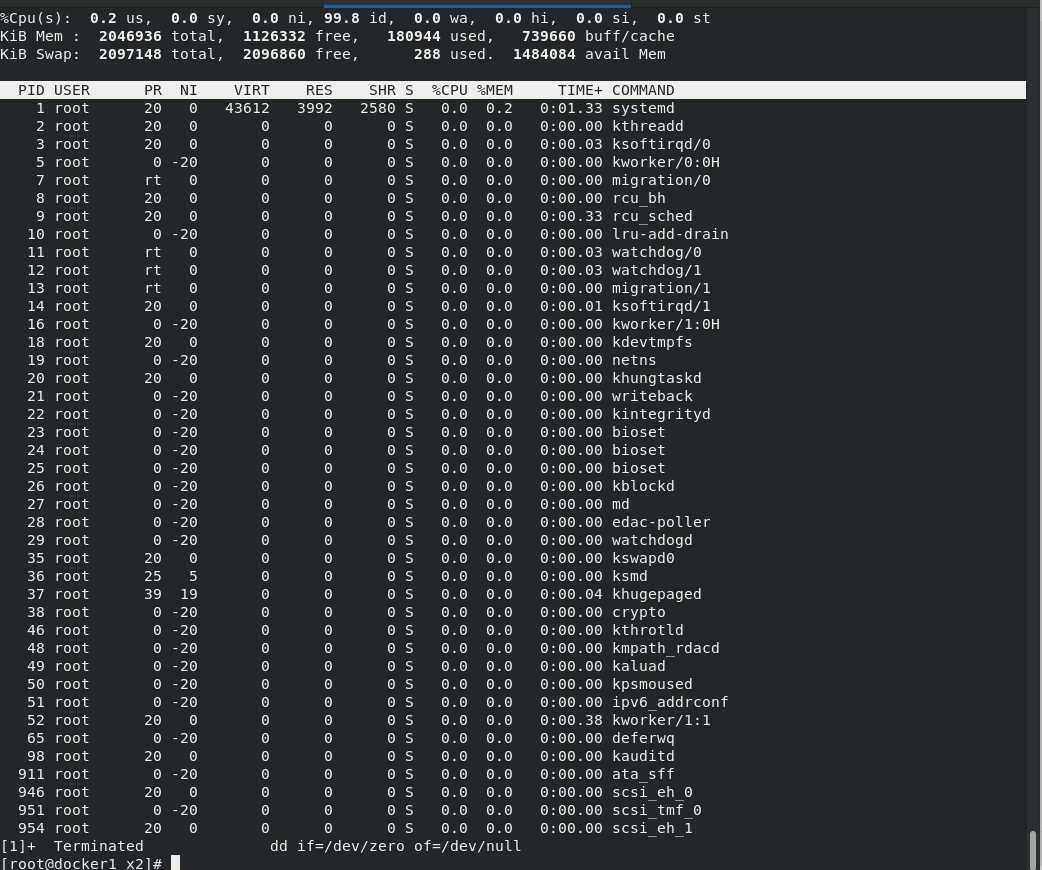1042x870 pixels.
Task: Click the 1484084 avail Mem value
Action: [x=544, y=54]
